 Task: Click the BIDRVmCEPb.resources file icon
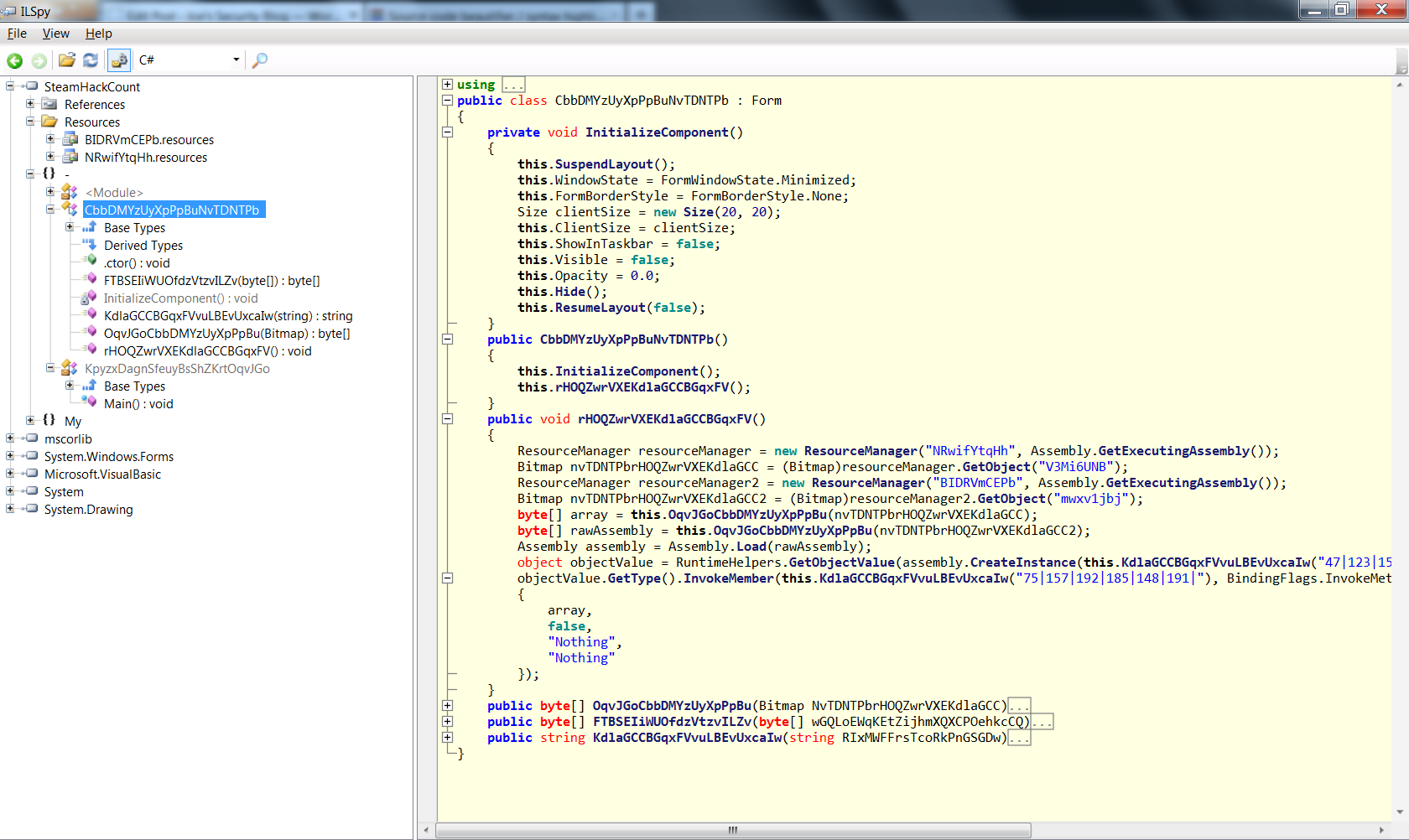click(x=70, y=139)
